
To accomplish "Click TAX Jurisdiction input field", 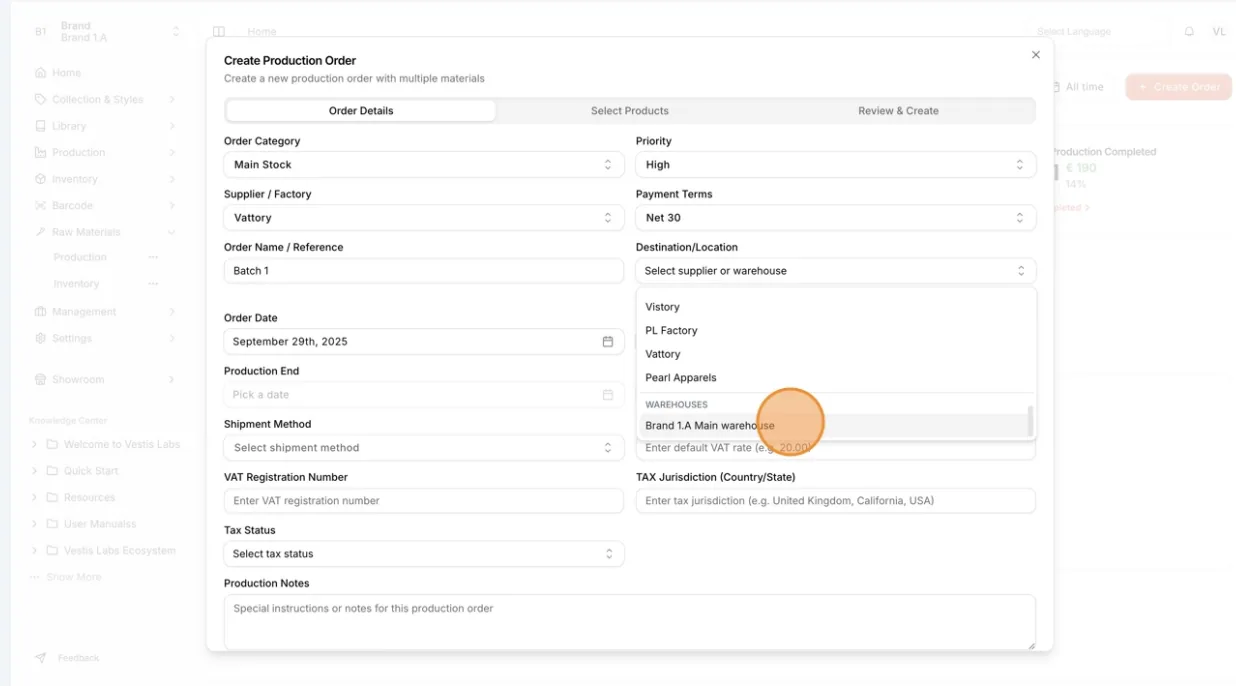I will click(836, 501).
